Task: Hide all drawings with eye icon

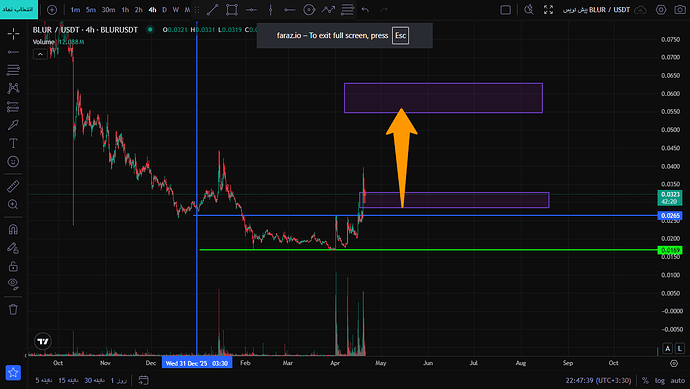Action: point(13,284)
